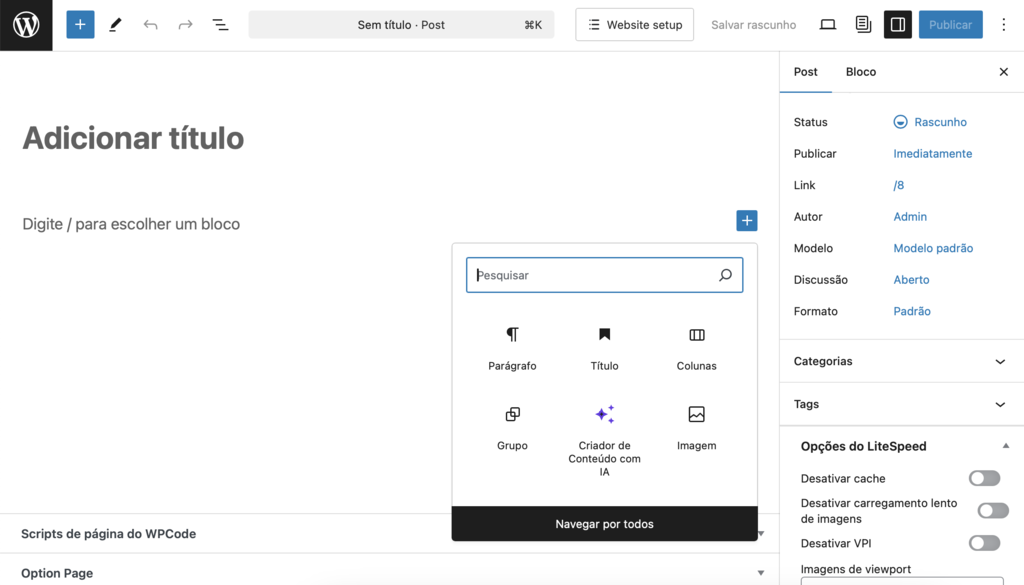
Task: Open the document list view overview
Action: [220, 24]
